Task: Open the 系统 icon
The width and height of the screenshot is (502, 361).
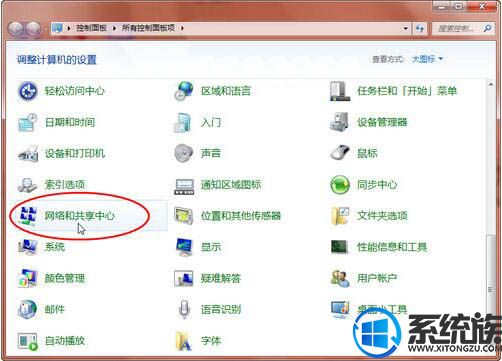Action: [x=28, y=247]
